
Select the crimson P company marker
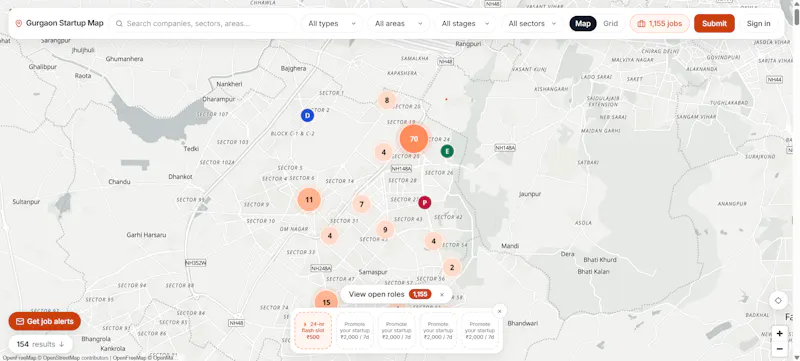tap(424, 202)
